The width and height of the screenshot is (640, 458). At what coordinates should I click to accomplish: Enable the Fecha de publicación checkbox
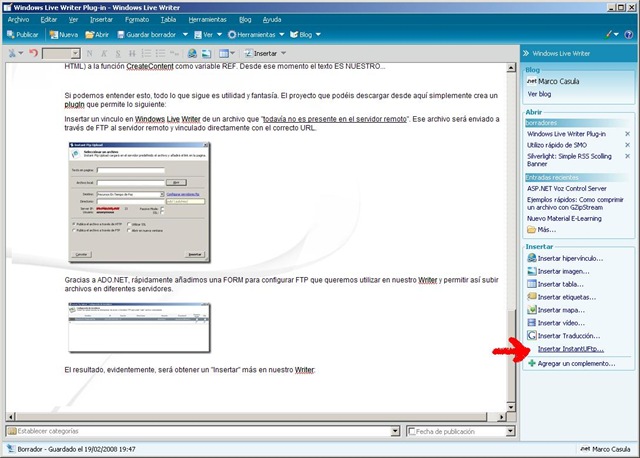tap(412, 431)
